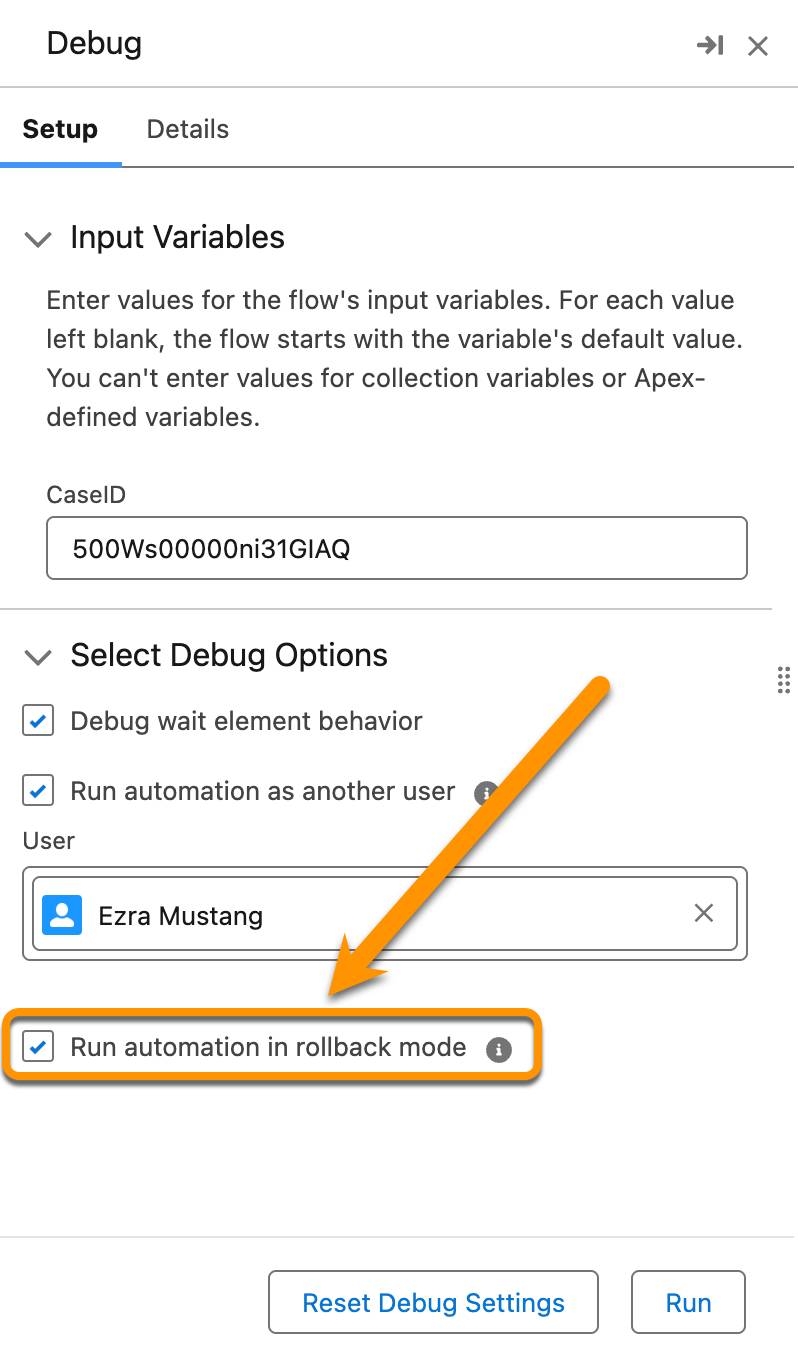Uncheck Debug wait element behavior

pos(37,720)
